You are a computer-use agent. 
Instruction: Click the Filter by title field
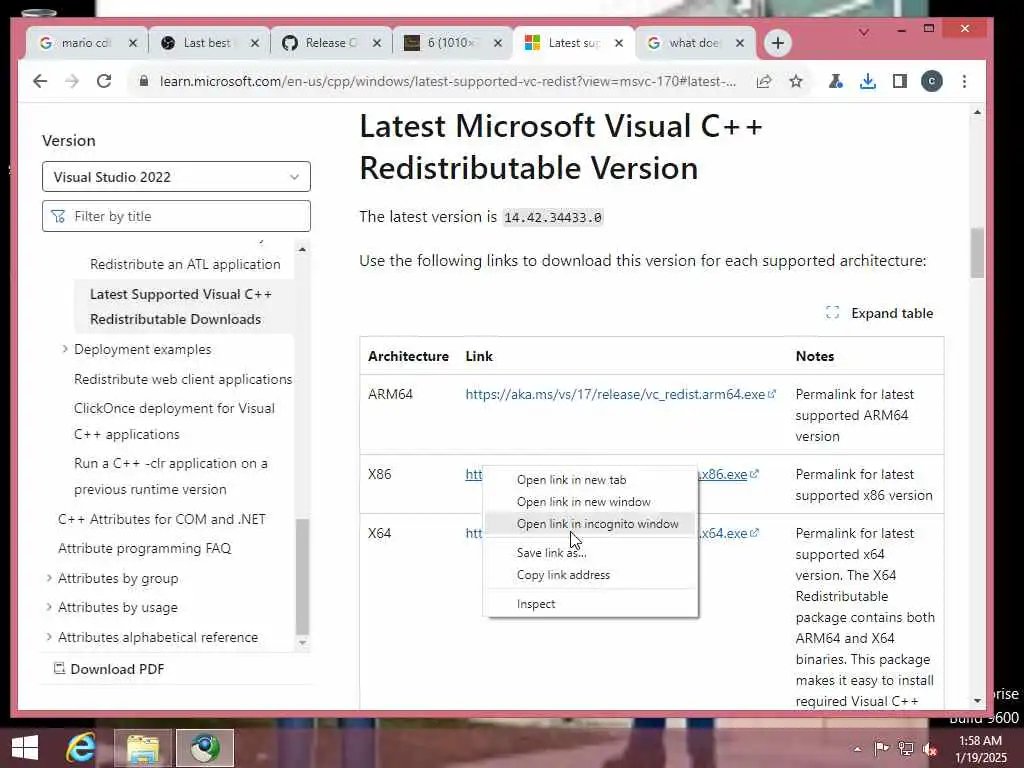point(176,216)
